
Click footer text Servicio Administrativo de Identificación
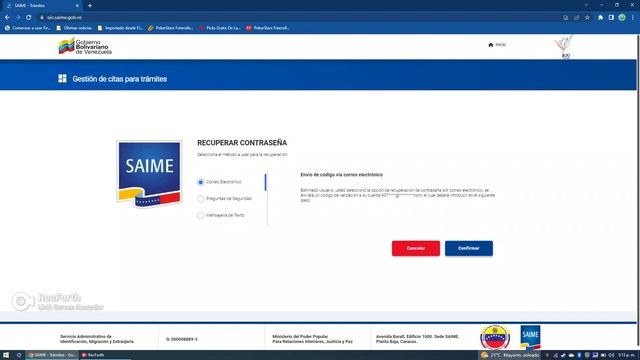coord(97,339)
